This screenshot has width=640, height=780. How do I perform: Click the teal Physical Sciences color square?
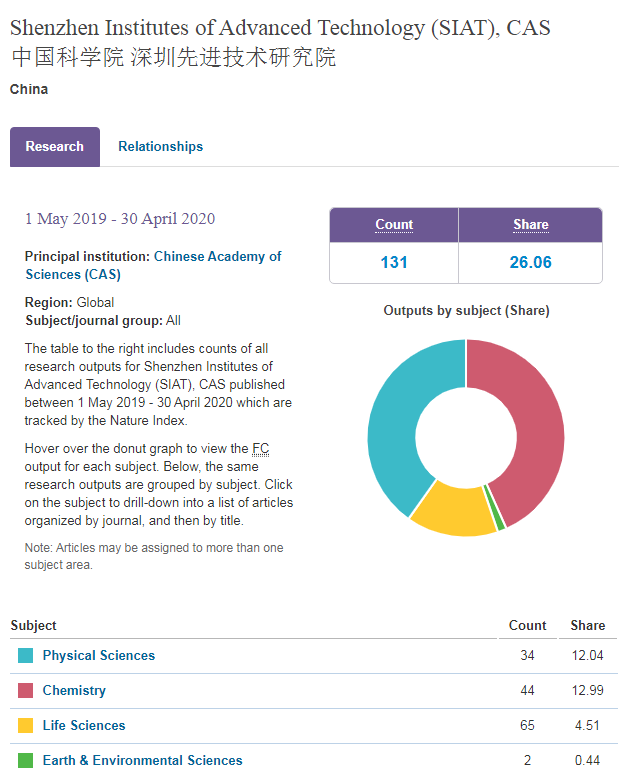(x=25, y=656)
